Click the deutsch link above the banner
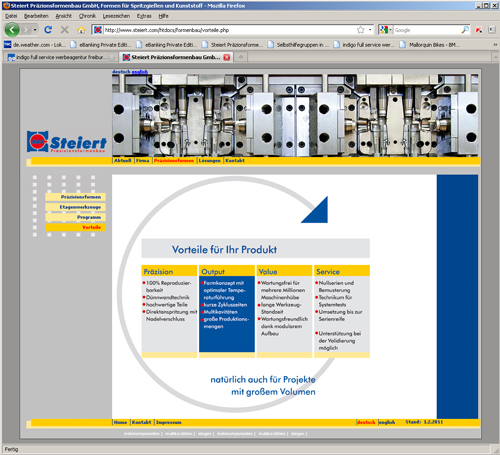 (121, 71)
